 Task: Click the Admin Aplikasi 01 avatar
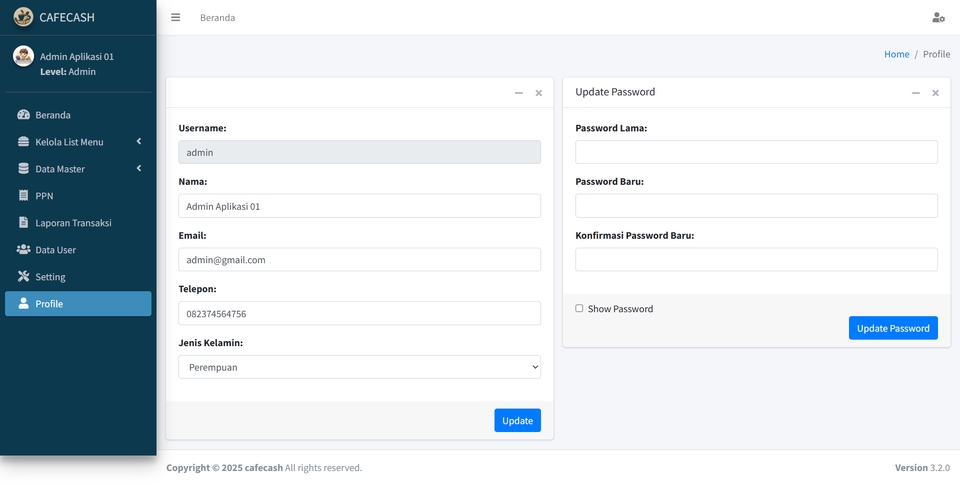[23, 56]
